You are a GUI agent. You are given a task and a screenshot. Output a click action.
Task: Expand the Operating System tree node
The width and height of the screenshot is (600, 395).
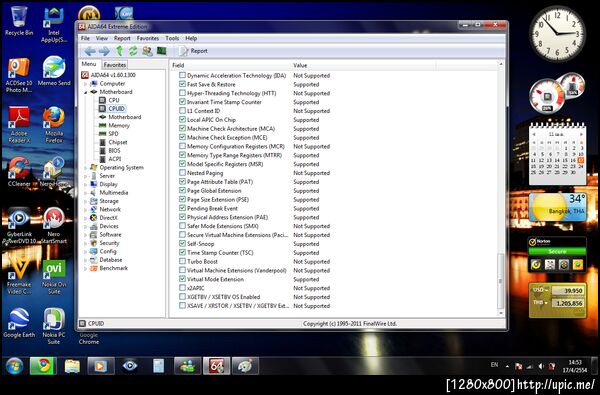86,167
